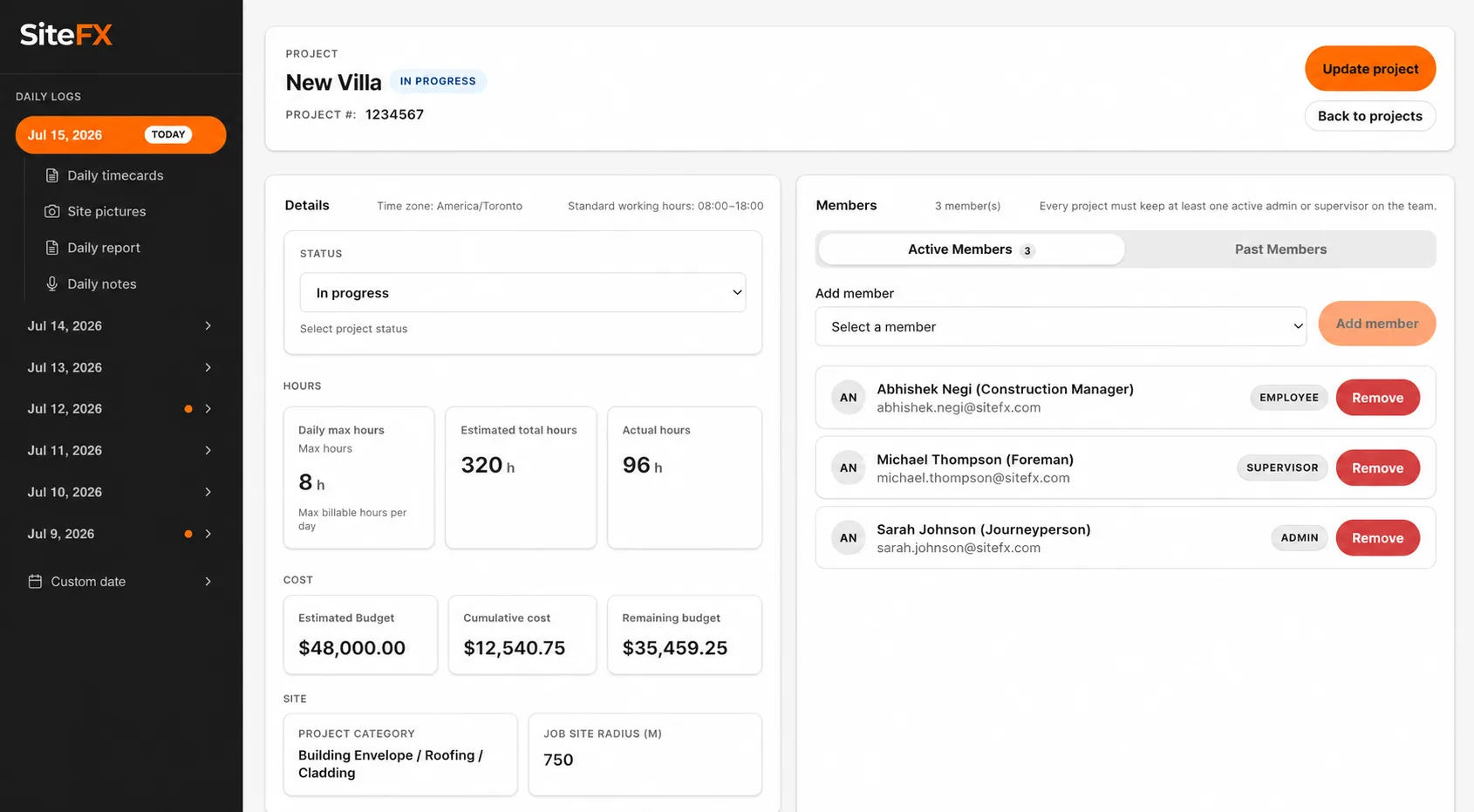Click the SiteFX logo

pos(66,35)
